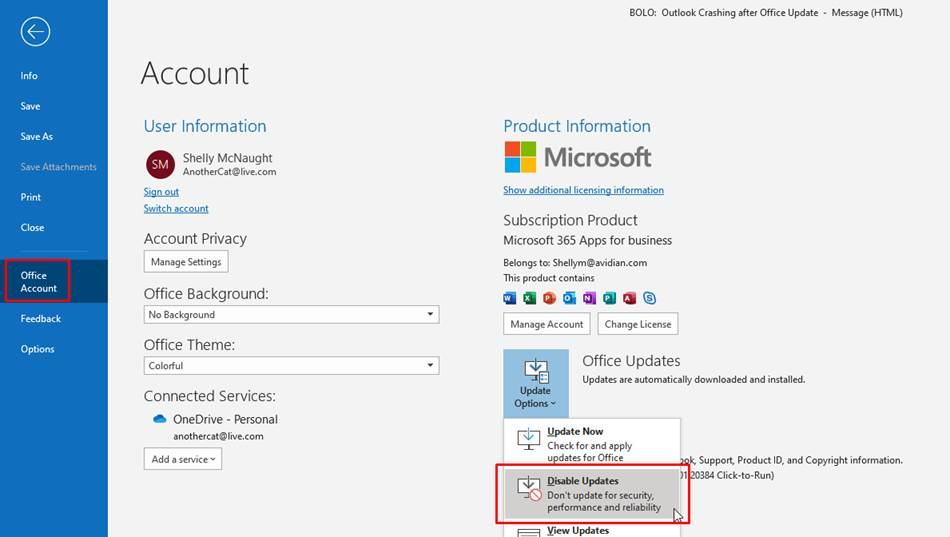Click the Switch account link
Screen dimensions: 950x537
click(x=176, y=208)
